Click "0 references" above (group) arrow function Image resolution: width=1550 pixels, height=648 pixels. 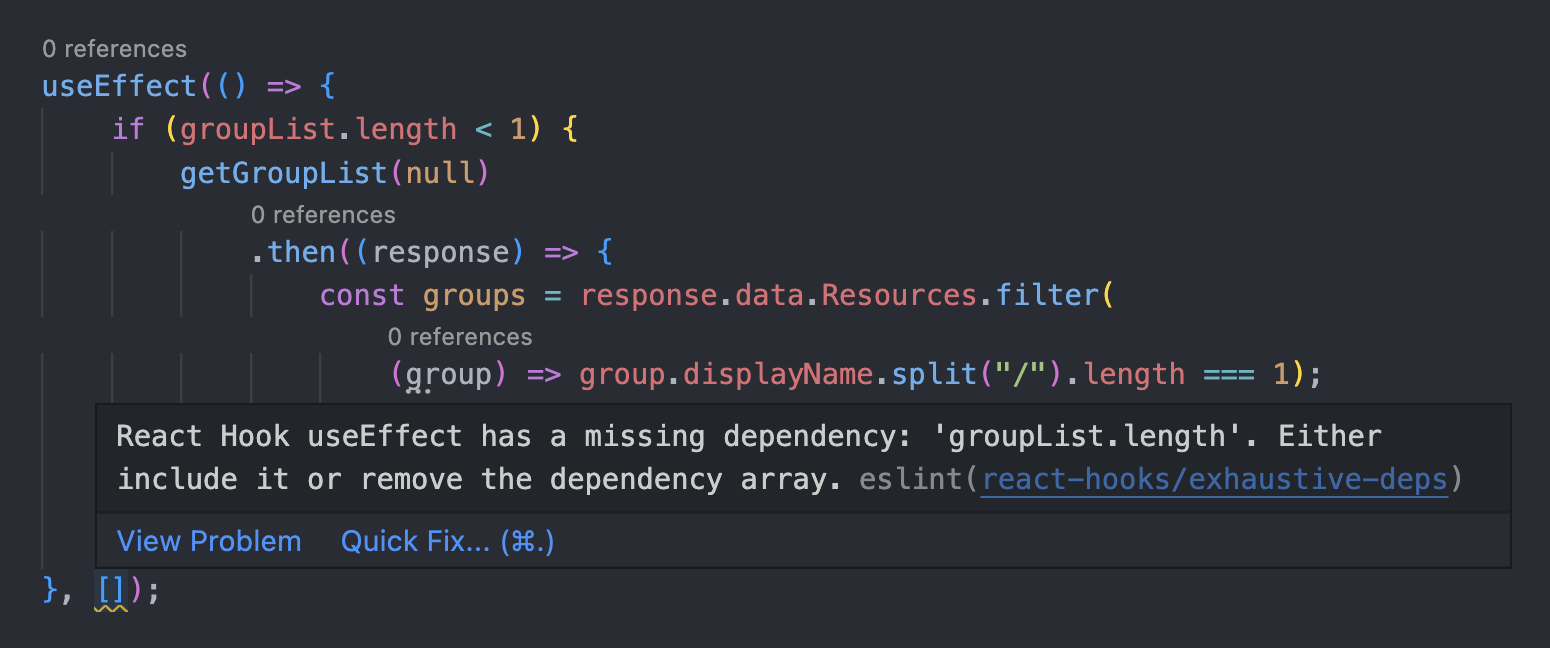coord(460,336)
